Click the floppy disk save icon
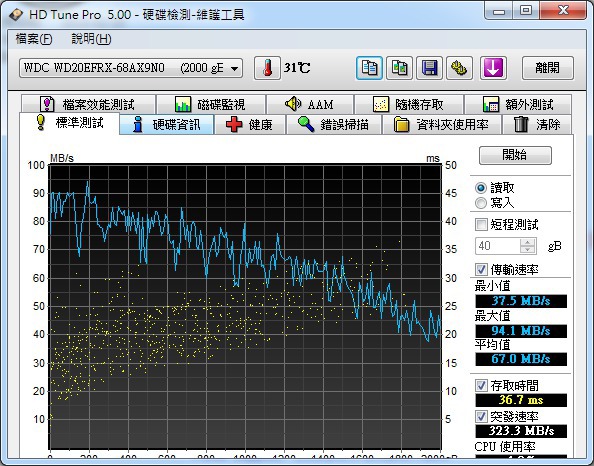 click(429, 68)
